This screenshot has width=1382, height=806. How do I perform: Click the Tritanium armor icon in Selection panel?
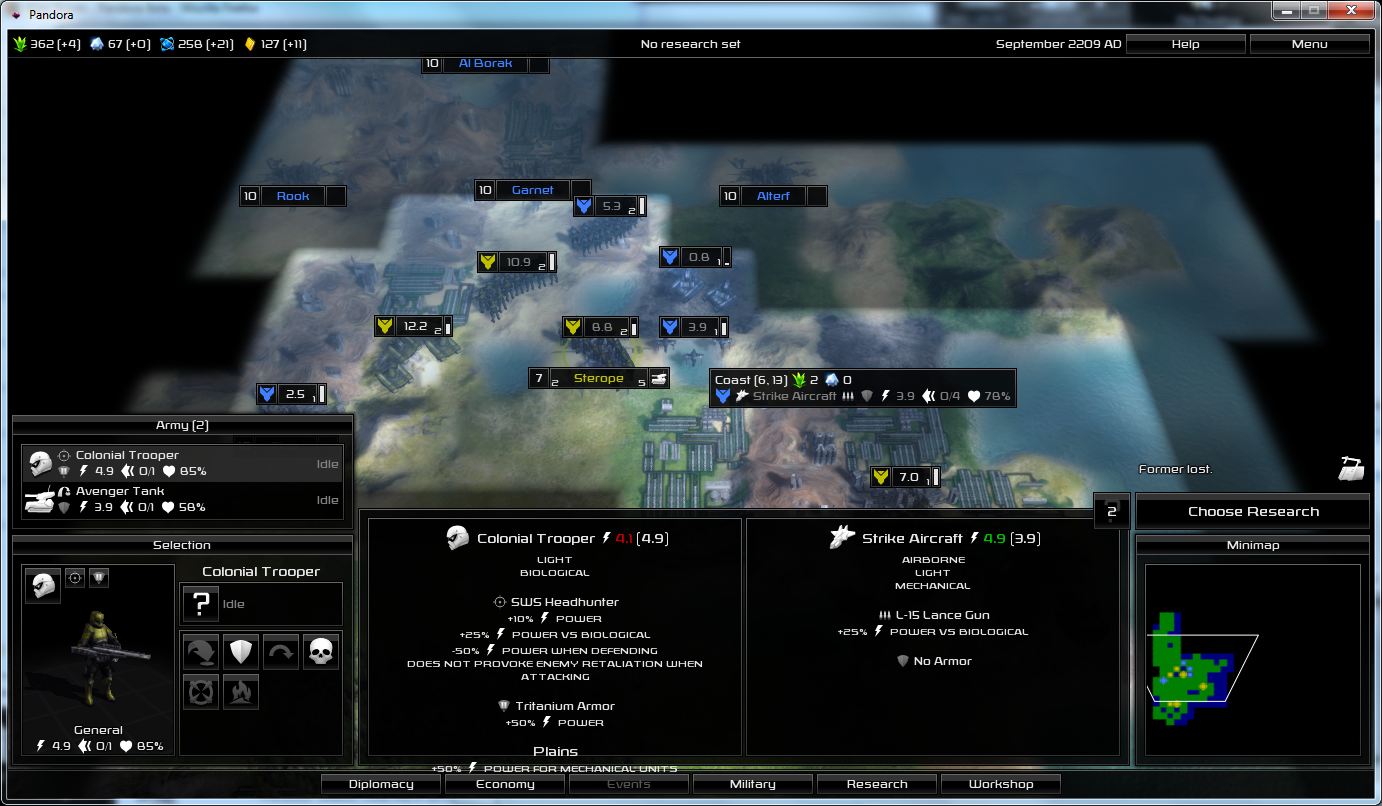[x=99, y=578]
